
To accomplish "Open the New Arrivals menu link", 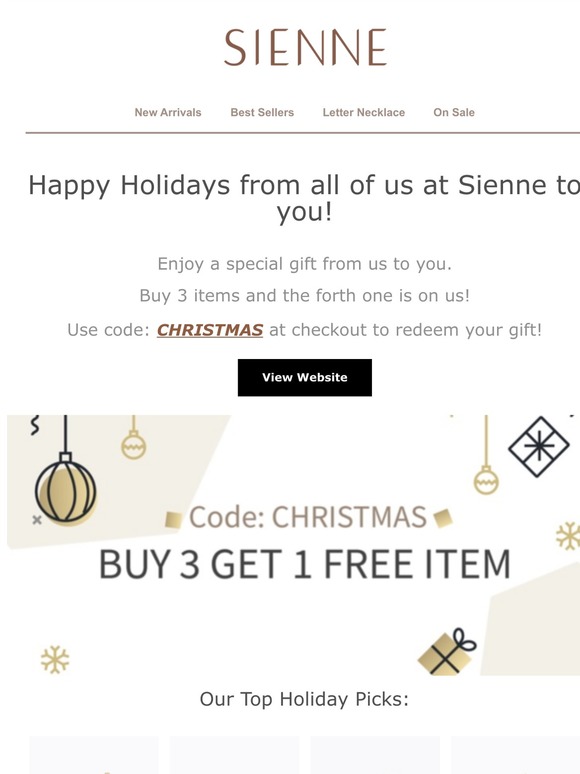I will point(168,113).
